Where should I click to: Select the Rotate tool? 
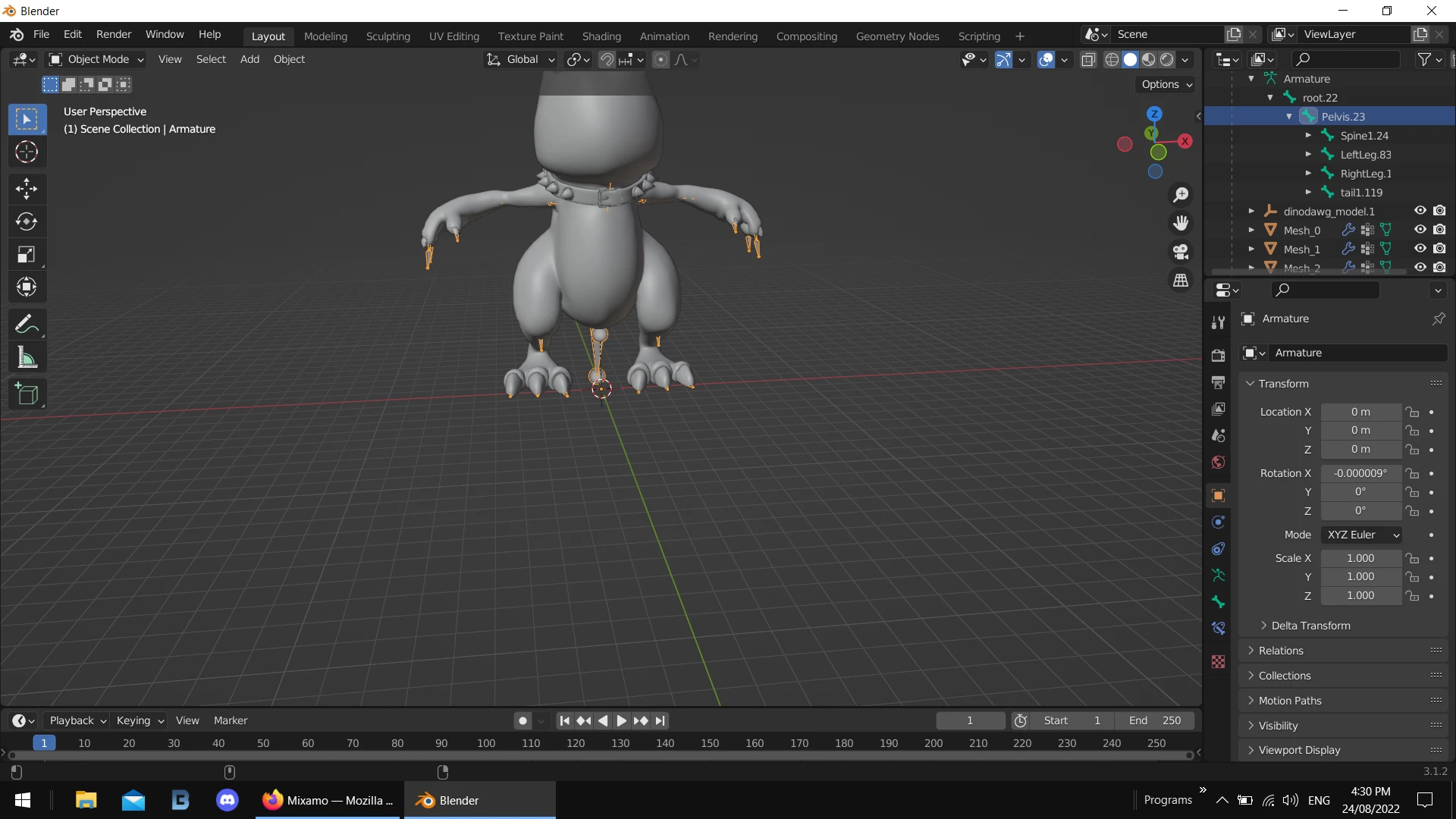tap(27, 221)
